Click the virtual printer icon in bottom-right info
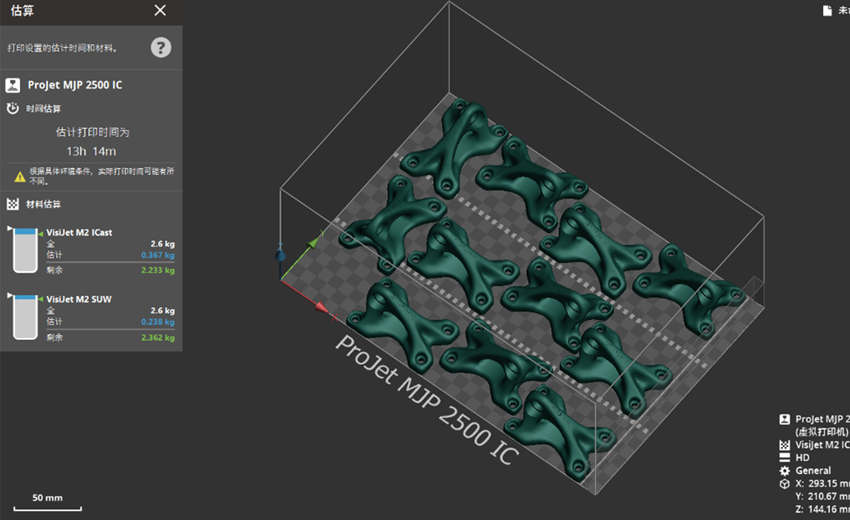This screenshot has height=520, width=850. tap(784, 419)
